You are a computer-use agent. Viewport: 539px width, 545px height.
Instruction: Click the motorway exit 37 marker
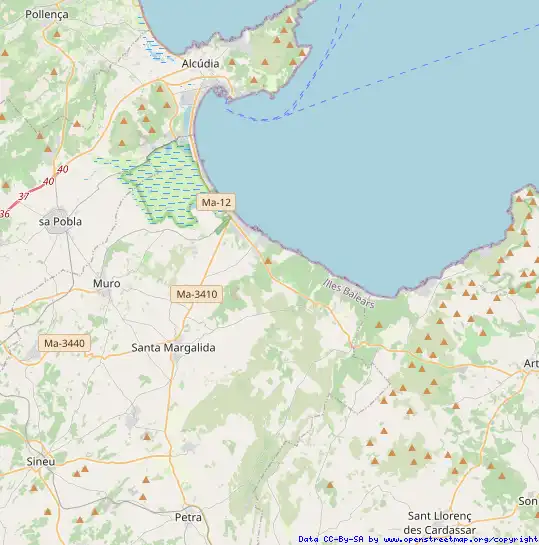[23, 196]
